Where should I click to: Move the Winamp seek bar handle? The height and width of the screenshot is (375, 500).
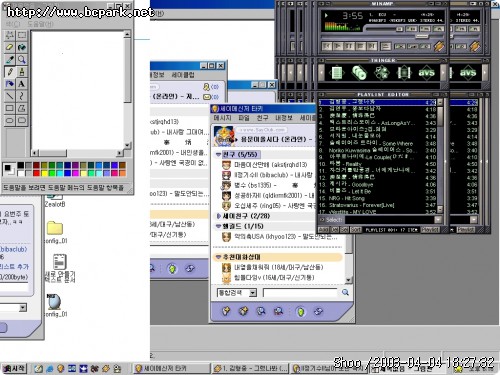point(422,36)
